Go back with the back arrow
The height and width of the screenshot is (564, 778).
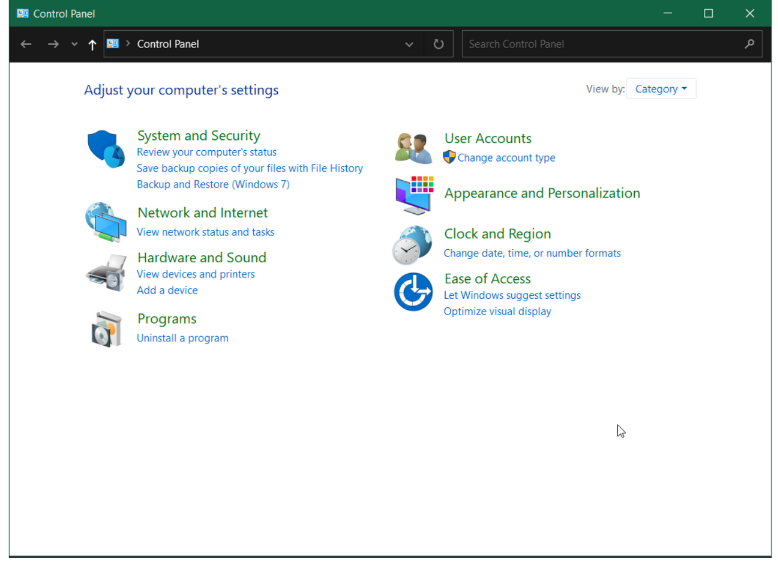click(26, 44)
